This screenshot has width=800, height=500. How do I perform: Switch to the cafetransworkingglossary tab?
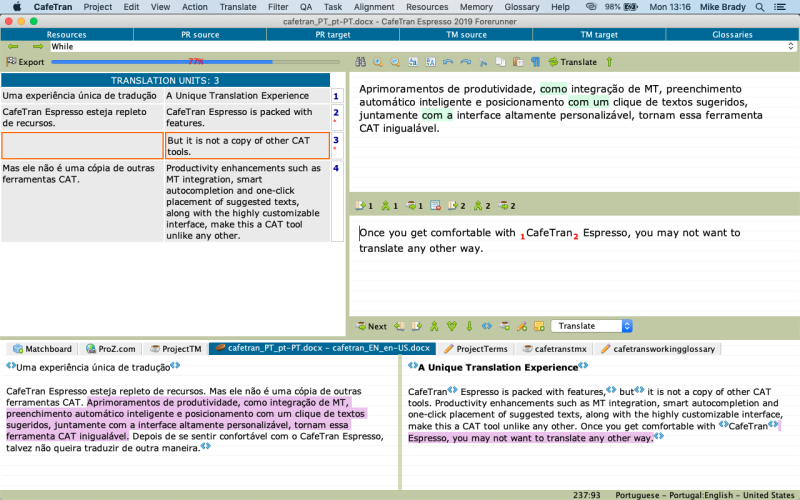(657, 349)
